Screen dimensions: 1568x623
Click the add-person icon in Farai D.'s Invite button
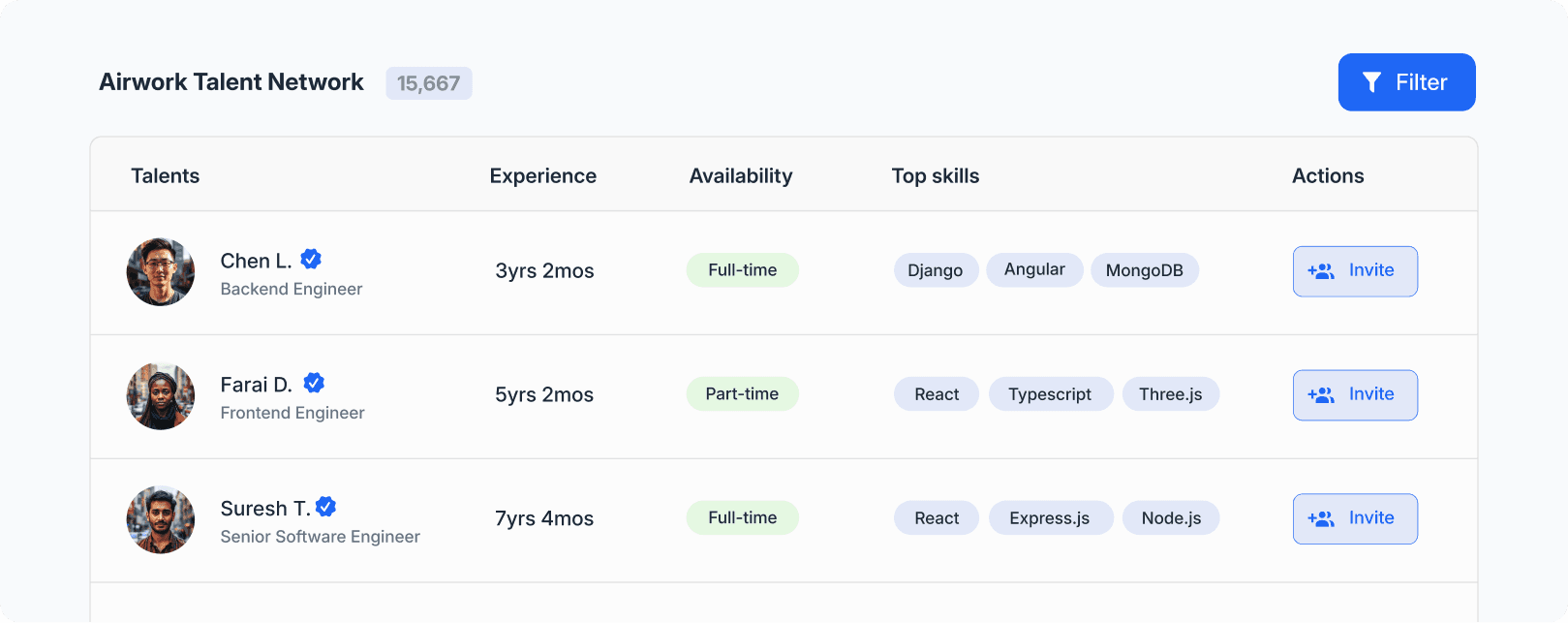[x=1321, y=395]
